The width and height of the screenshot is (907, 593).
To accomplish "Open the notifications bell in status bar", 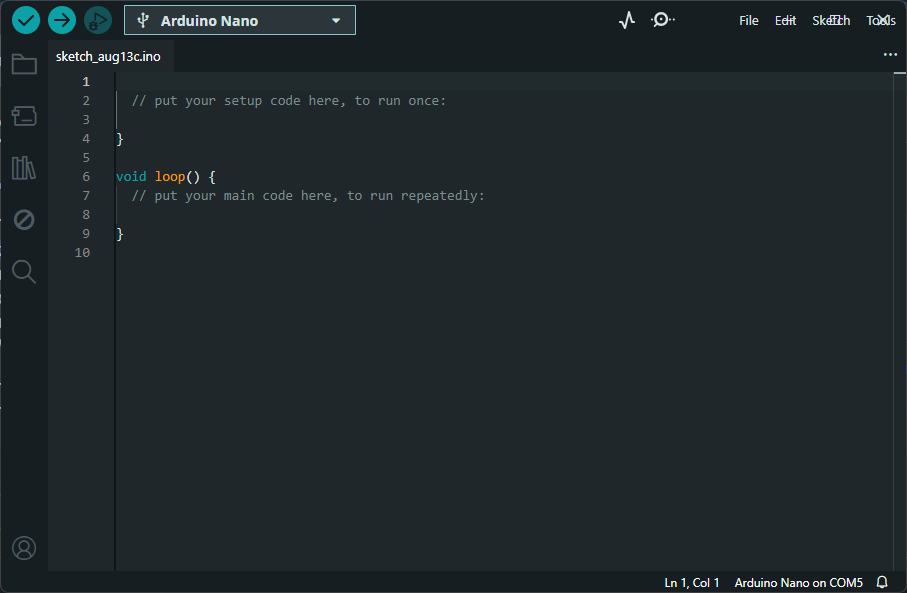I will click(x=882, y=582).
